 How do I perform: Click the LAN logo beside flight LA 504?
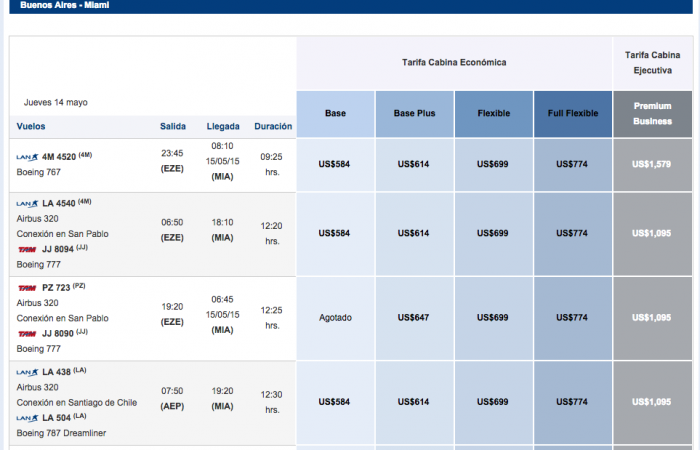tap(27, 417)
